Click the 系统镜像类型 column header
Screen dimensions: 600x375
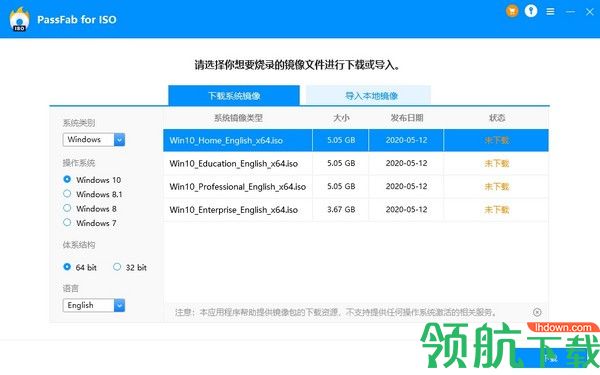point(238,118)
